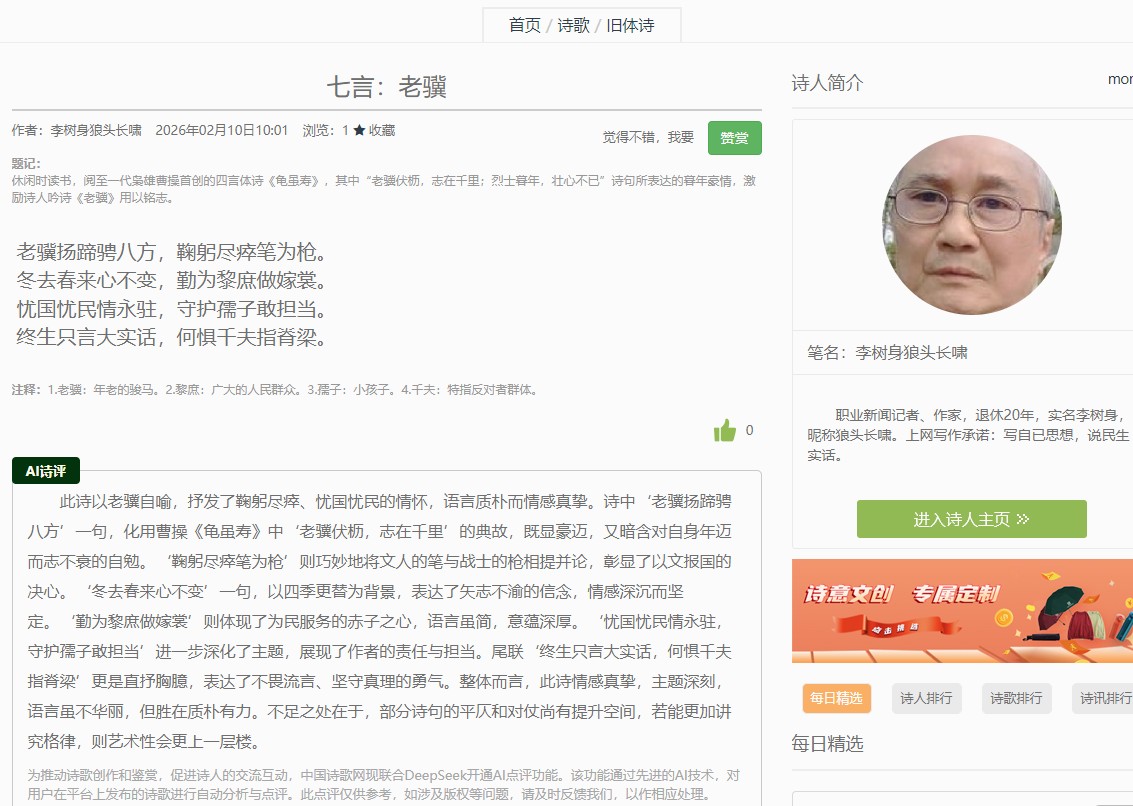Go to 首页 in the breadcrumb

[x=525, y=25]
